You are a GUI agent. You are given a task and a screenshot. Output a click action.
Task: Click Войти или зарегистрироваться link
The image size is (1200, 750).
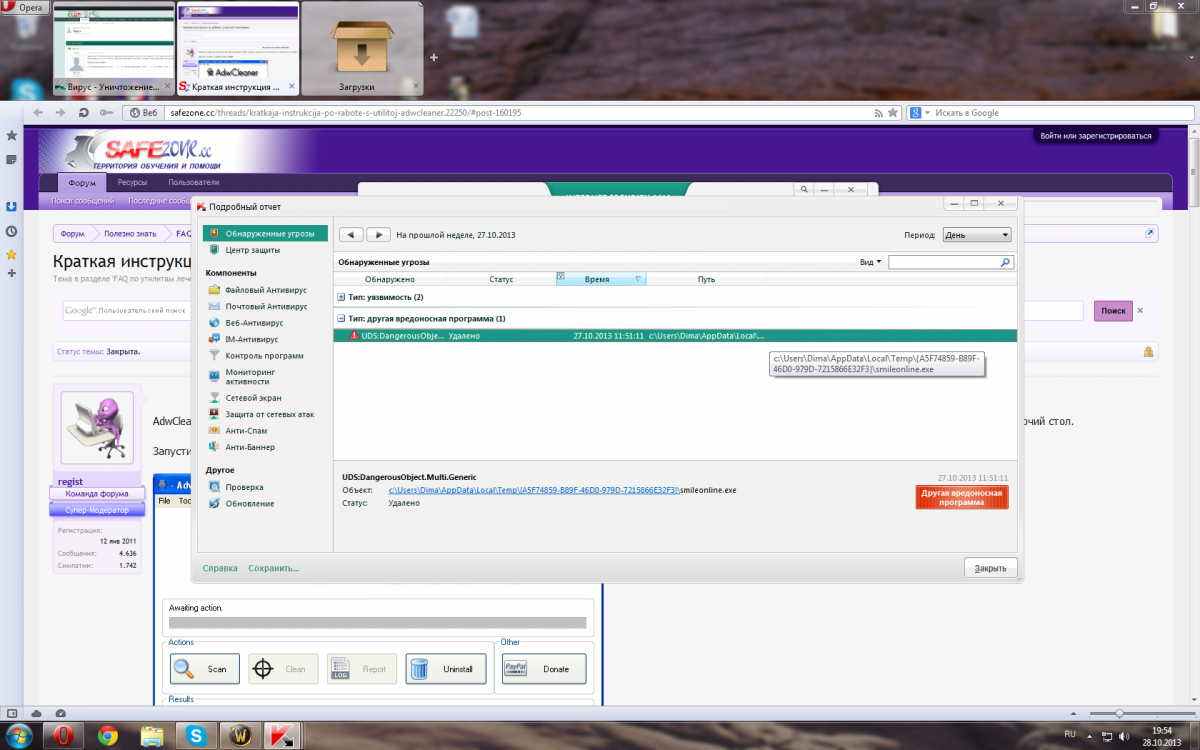coord(1095,136)
